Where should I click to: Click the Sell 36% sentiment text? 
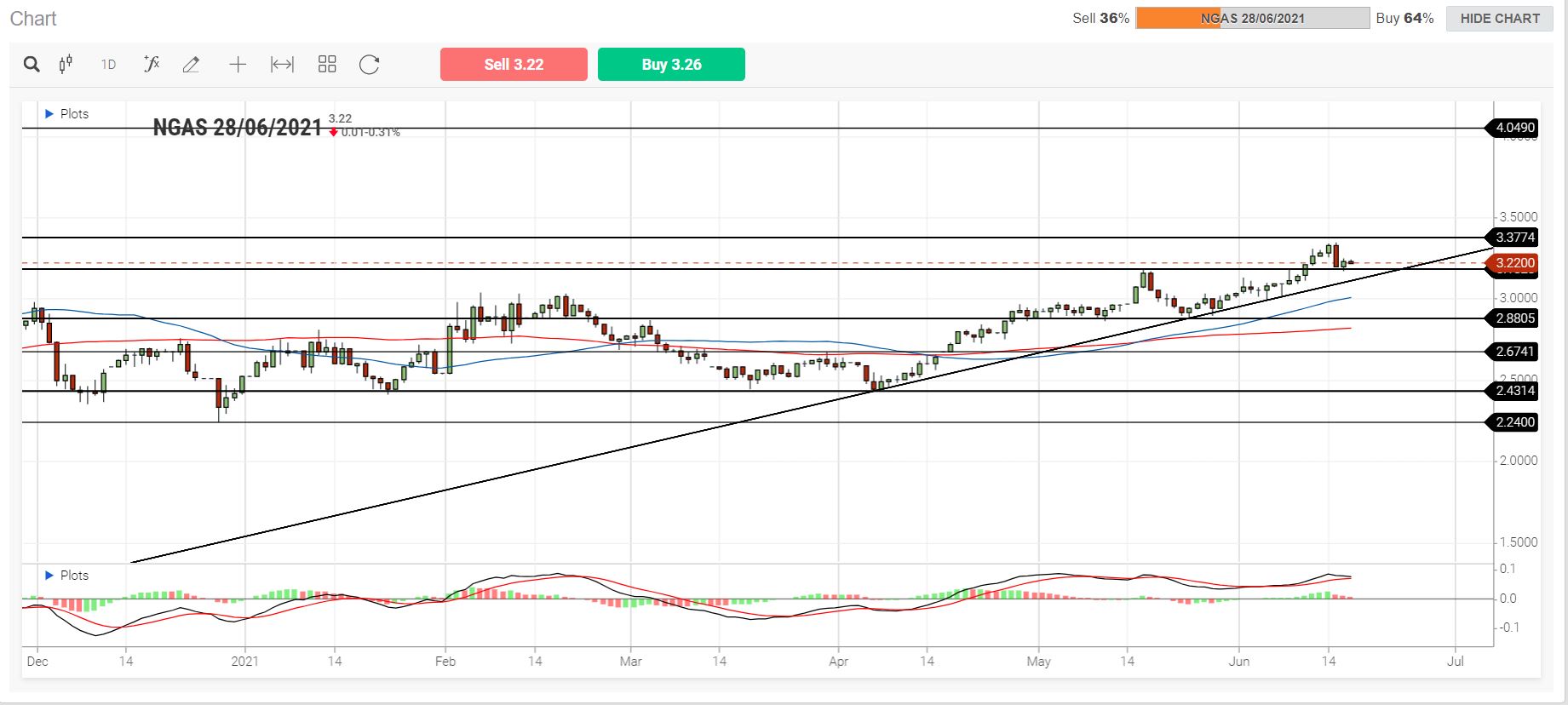(x=1100, y=18)
